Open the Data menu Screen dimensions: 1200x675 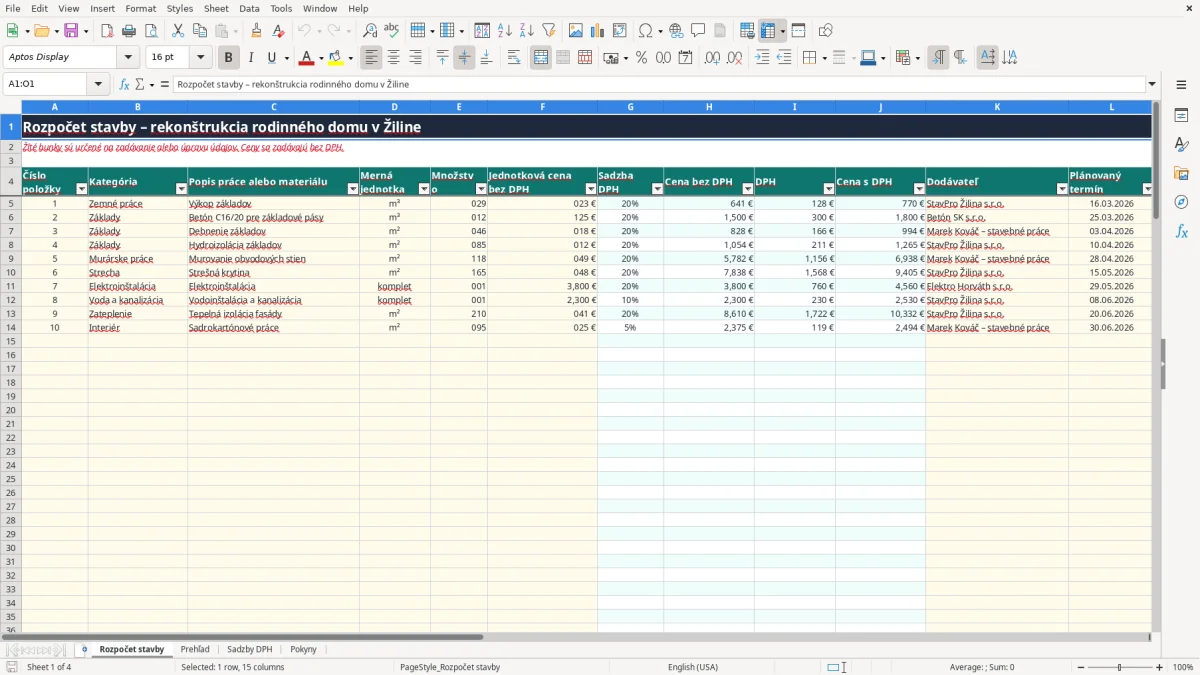pyautogui.click(x=249, y=8)
